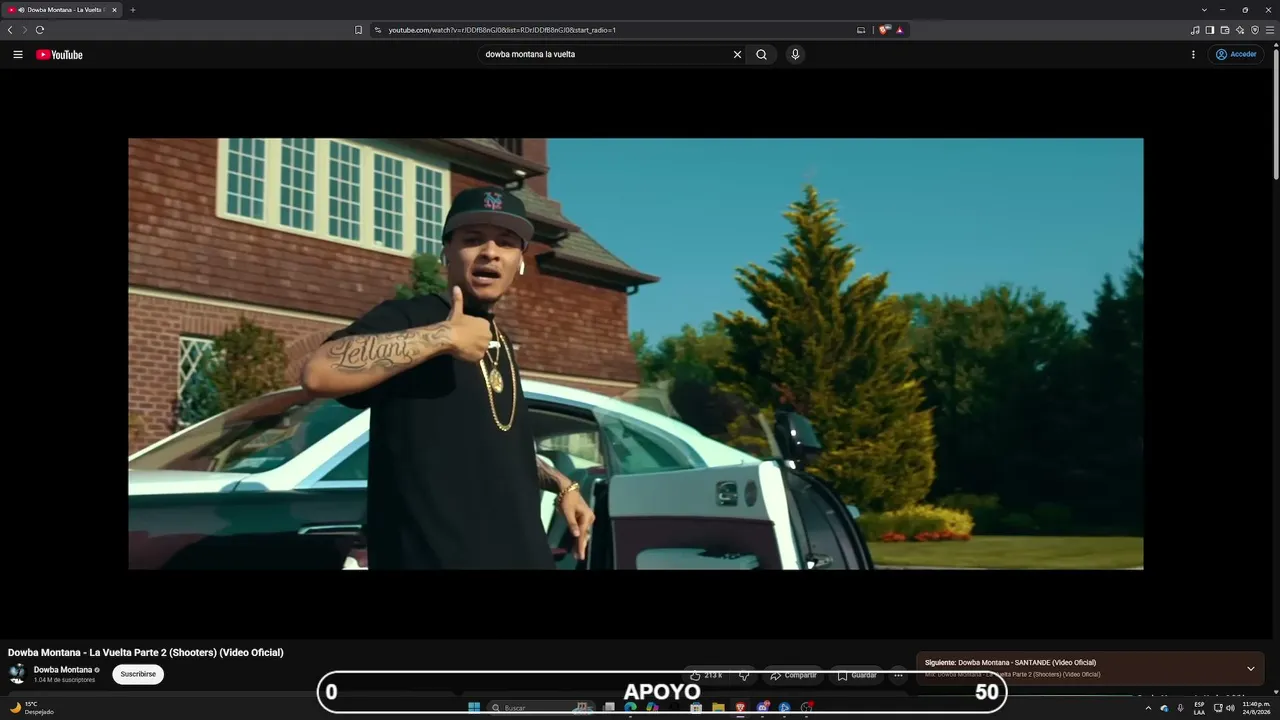Screen dimensions: 1280x720
Task: Start voice search with the microphone
Action: [795, 55]
